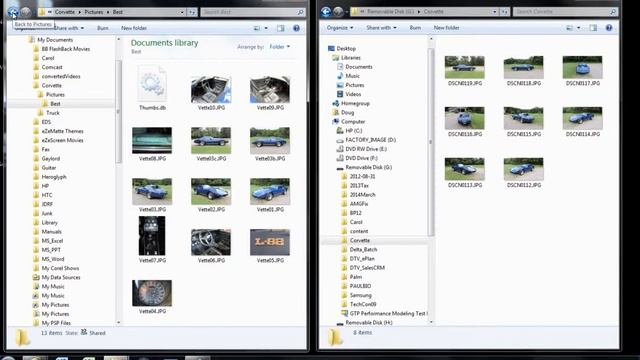Open the 2014March folder on Removable Disk
The height and width of the screenshot is (360, 640).
(362, 195)
